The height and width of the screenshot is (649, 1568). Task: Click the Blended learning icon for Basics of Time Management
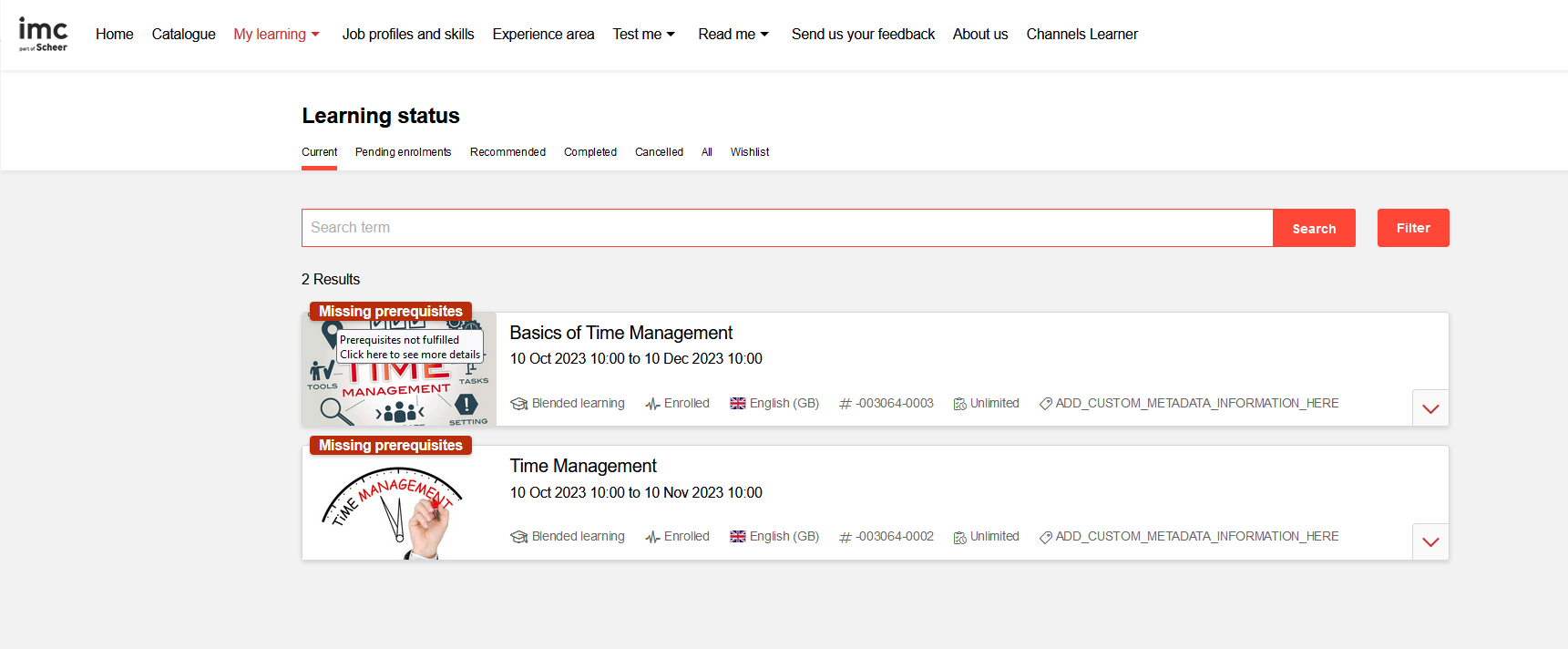tap(519, 404)
